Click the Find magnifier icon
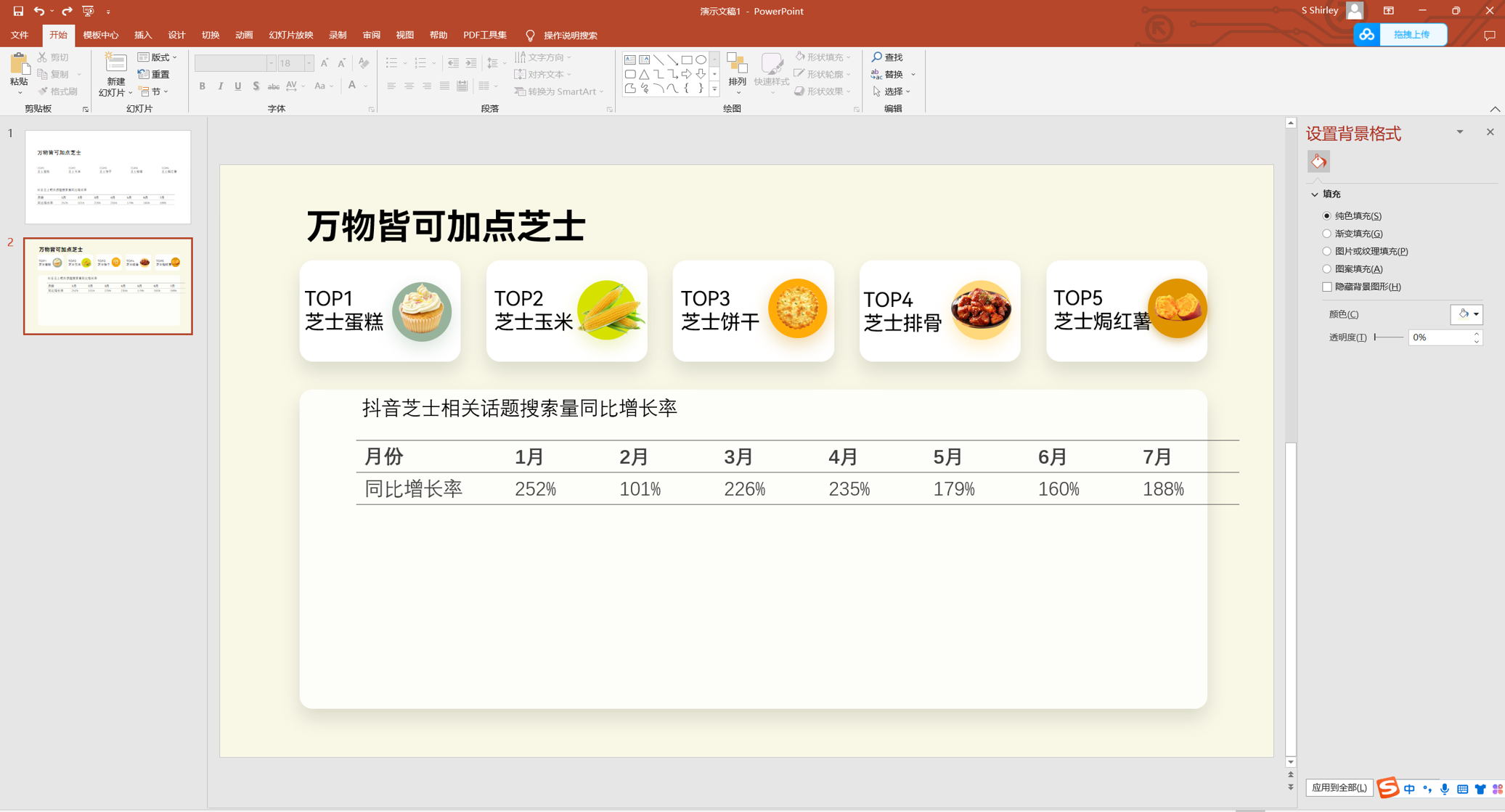Image resolution: width=1505 pixels, height=812 pixels. coord(877,57)
